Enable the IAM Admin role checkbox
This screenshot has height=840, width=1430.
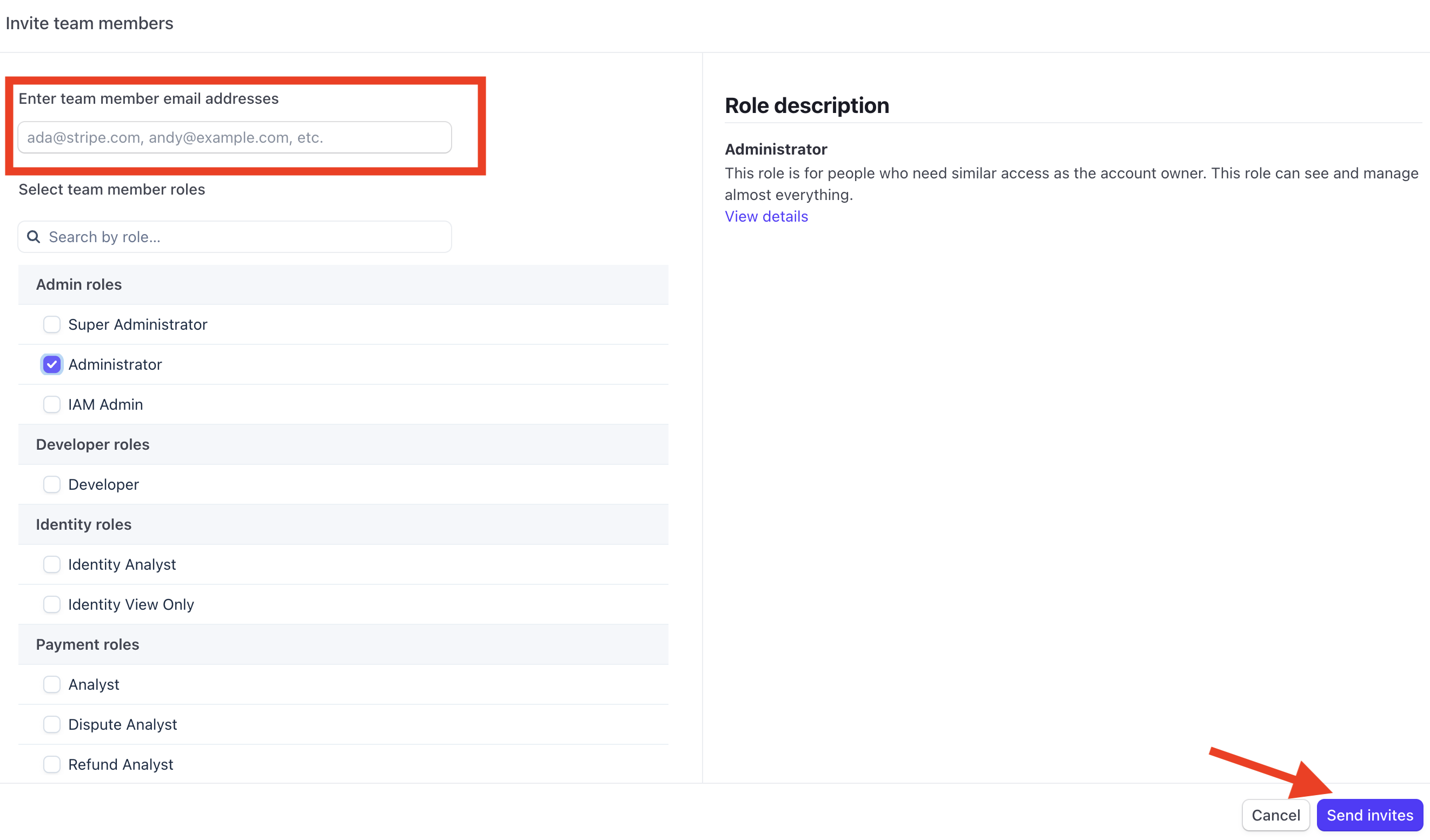[51, 404]
